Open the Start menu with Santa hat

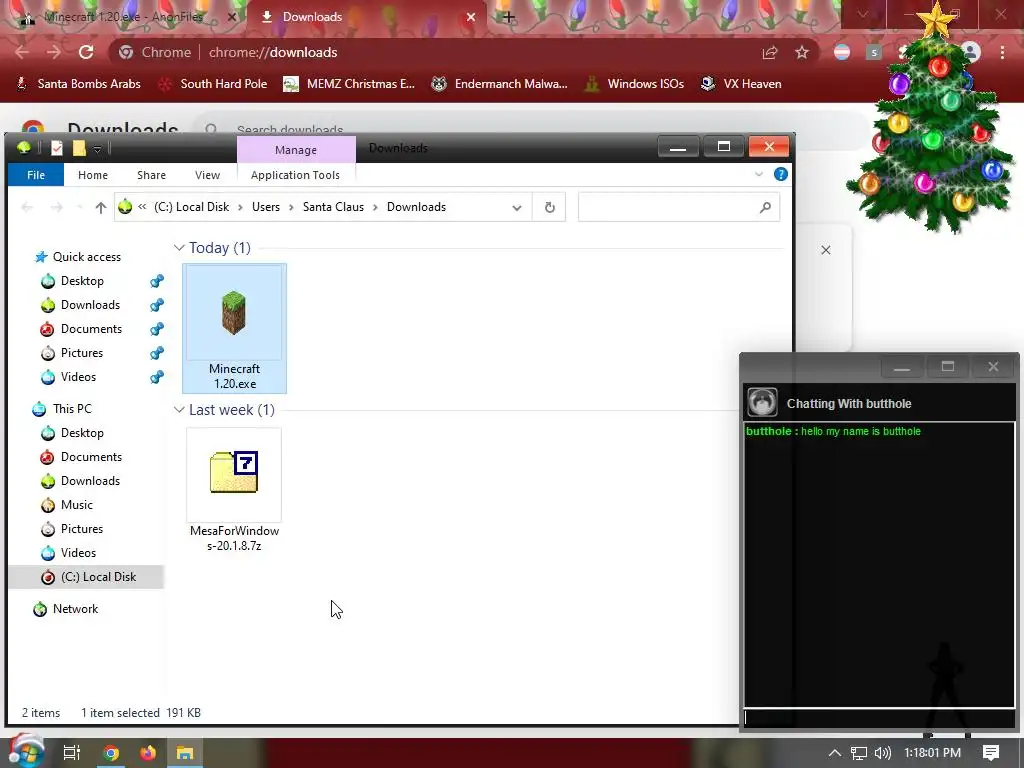pos(25,752)
